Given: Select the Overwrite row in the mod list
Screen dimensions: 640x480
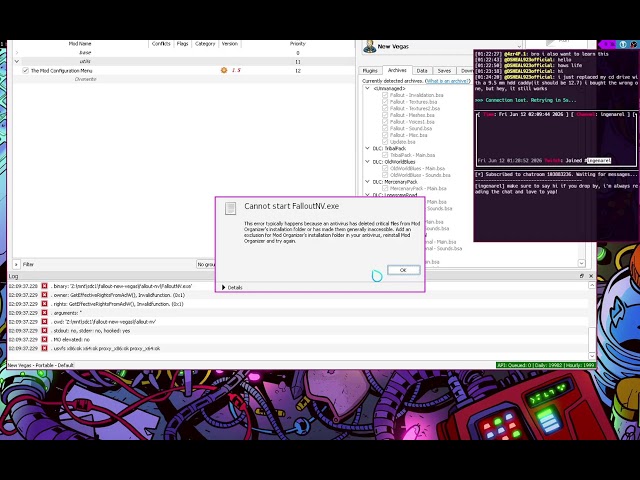Looking at the screenshot, I should click(184, 79).
